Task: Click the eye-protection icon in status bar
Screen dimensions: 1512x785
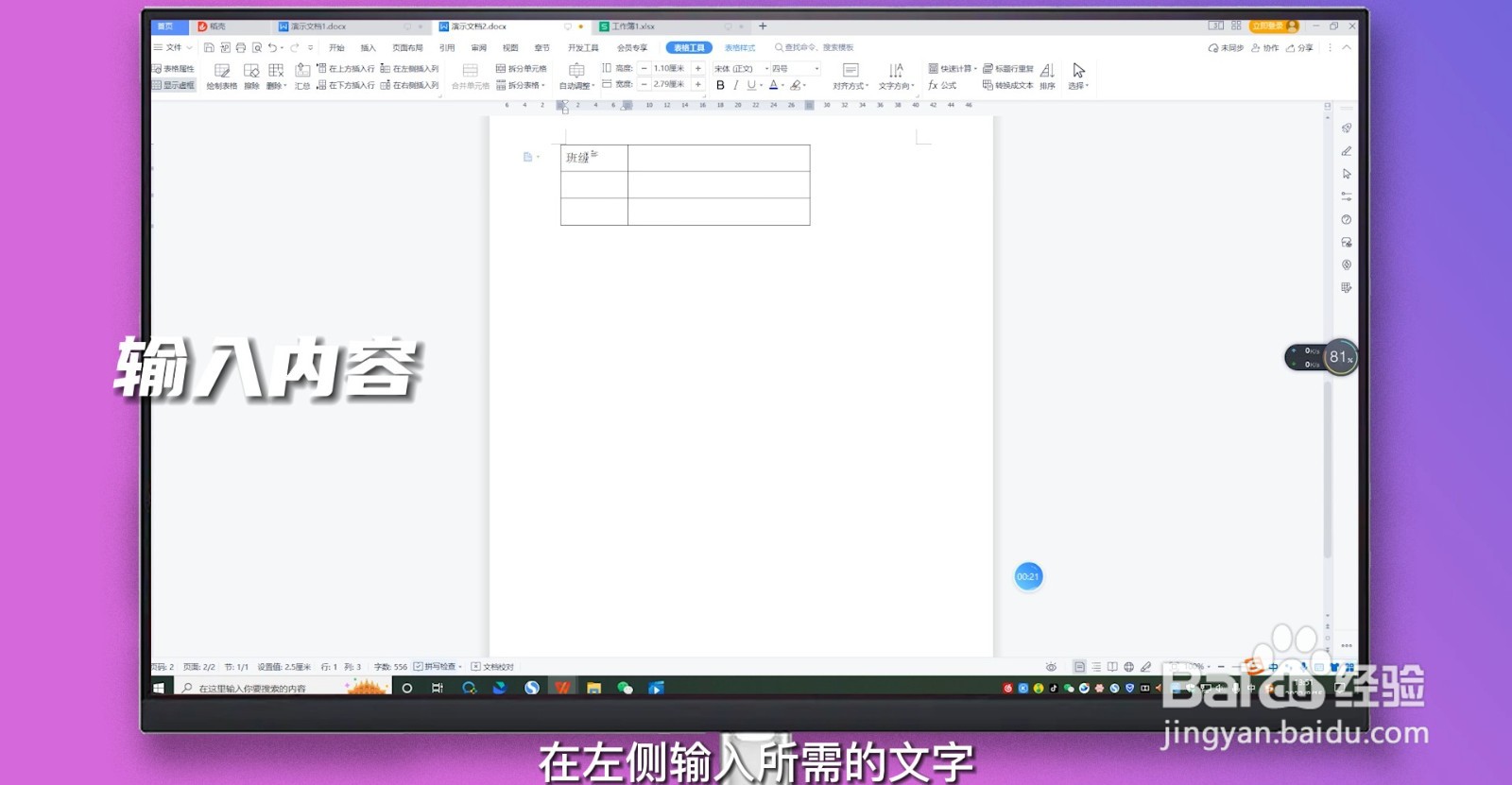Action: (x=1051, y=667)
